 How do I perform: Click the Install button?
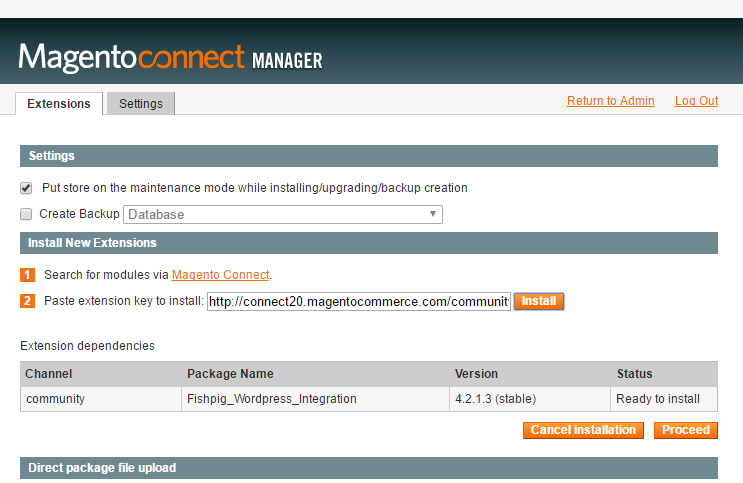coord(539,301)
